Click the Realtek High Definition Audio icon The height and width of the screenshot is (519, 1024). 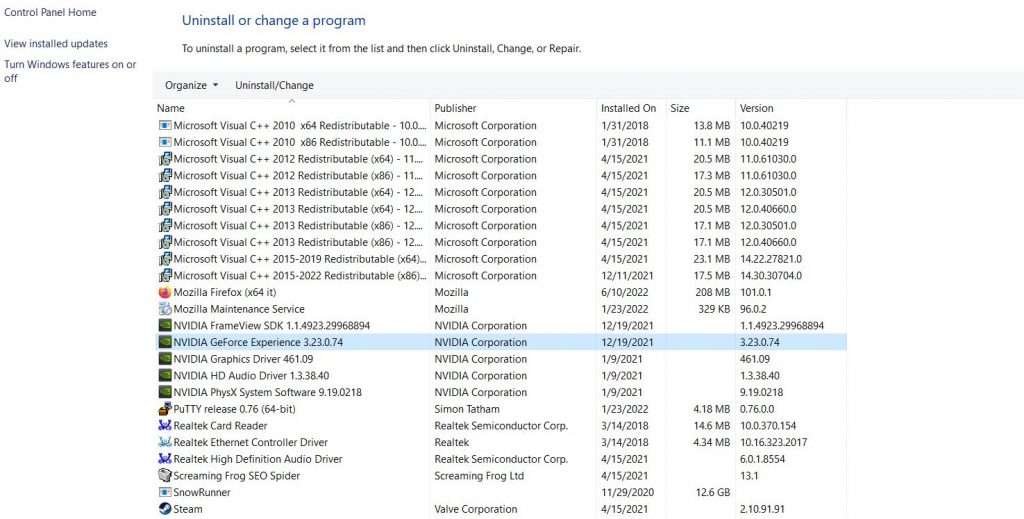165,459
